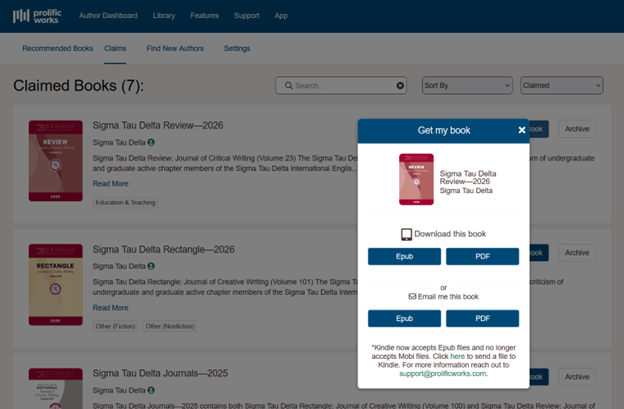Clear the search field with X icon
Viewport: 624px width, 409px height.
[400, 86]
